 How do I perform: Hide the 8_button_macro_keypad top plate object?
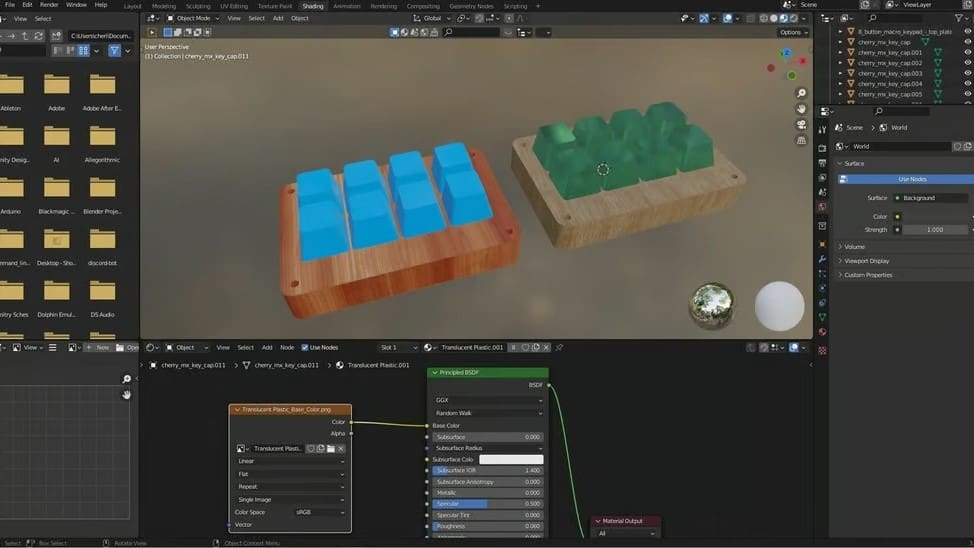tap(967, 32)
